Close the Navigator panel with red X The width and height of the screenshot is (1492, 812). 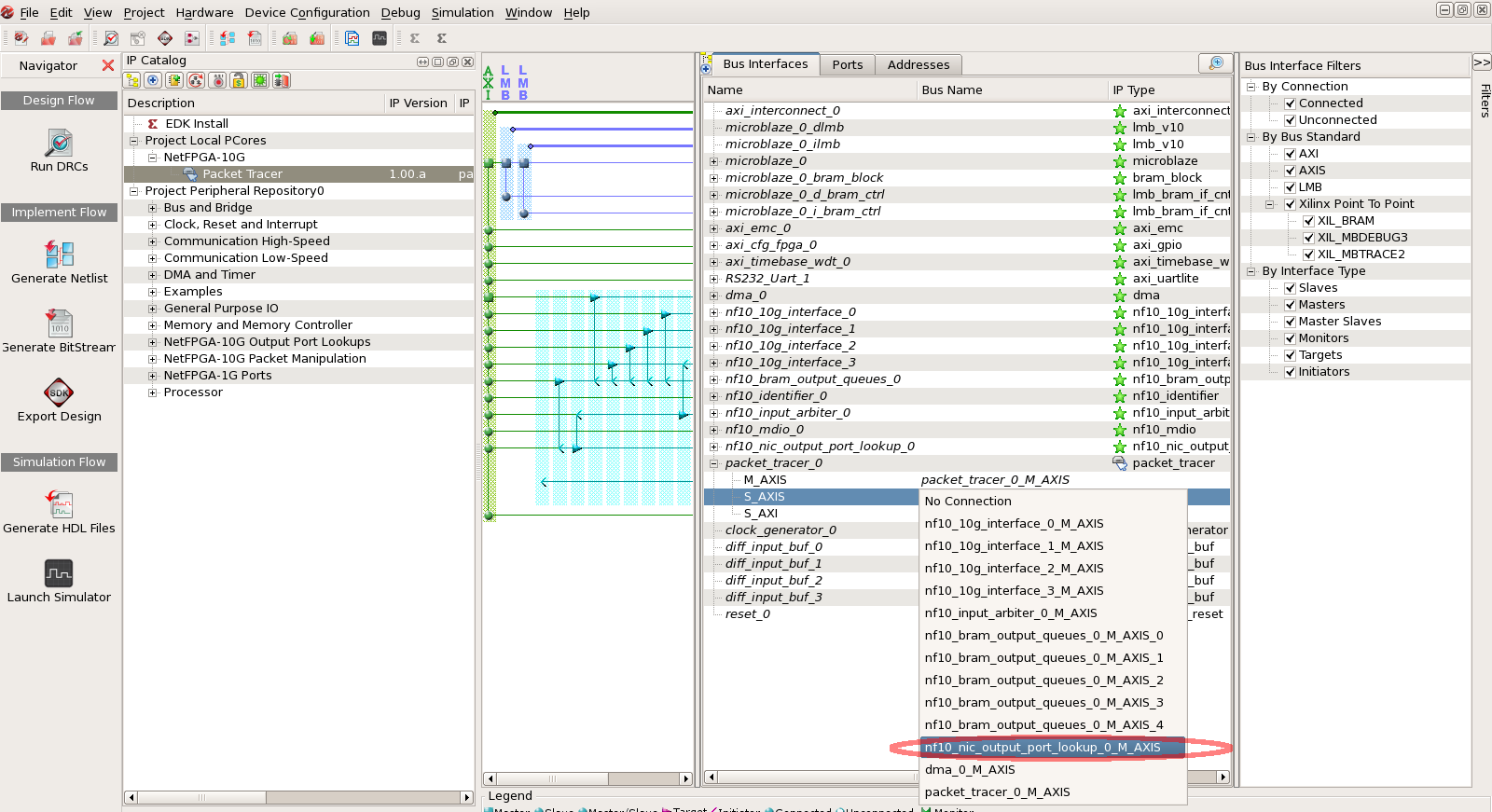[x=108, y=65]
